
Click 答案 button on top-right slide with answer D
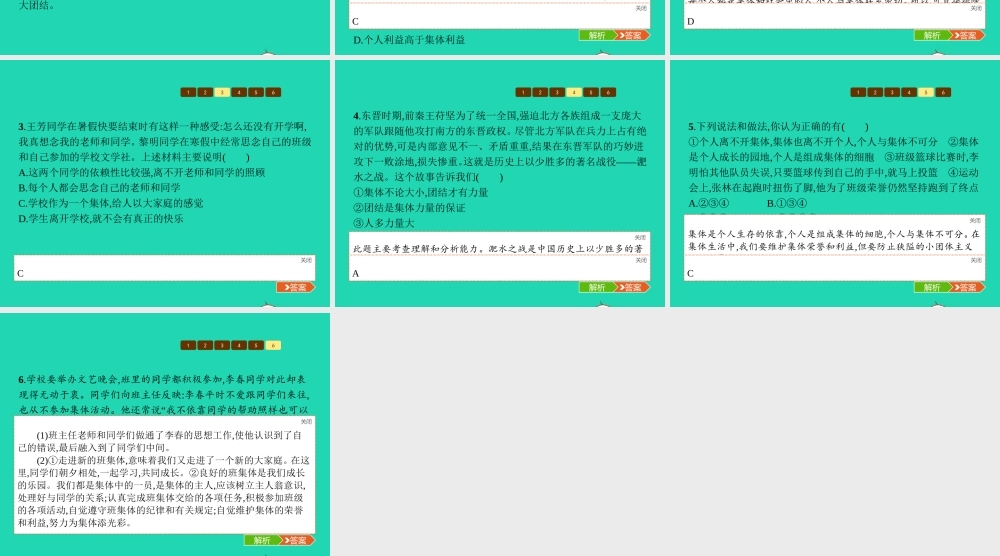[966, 36]
